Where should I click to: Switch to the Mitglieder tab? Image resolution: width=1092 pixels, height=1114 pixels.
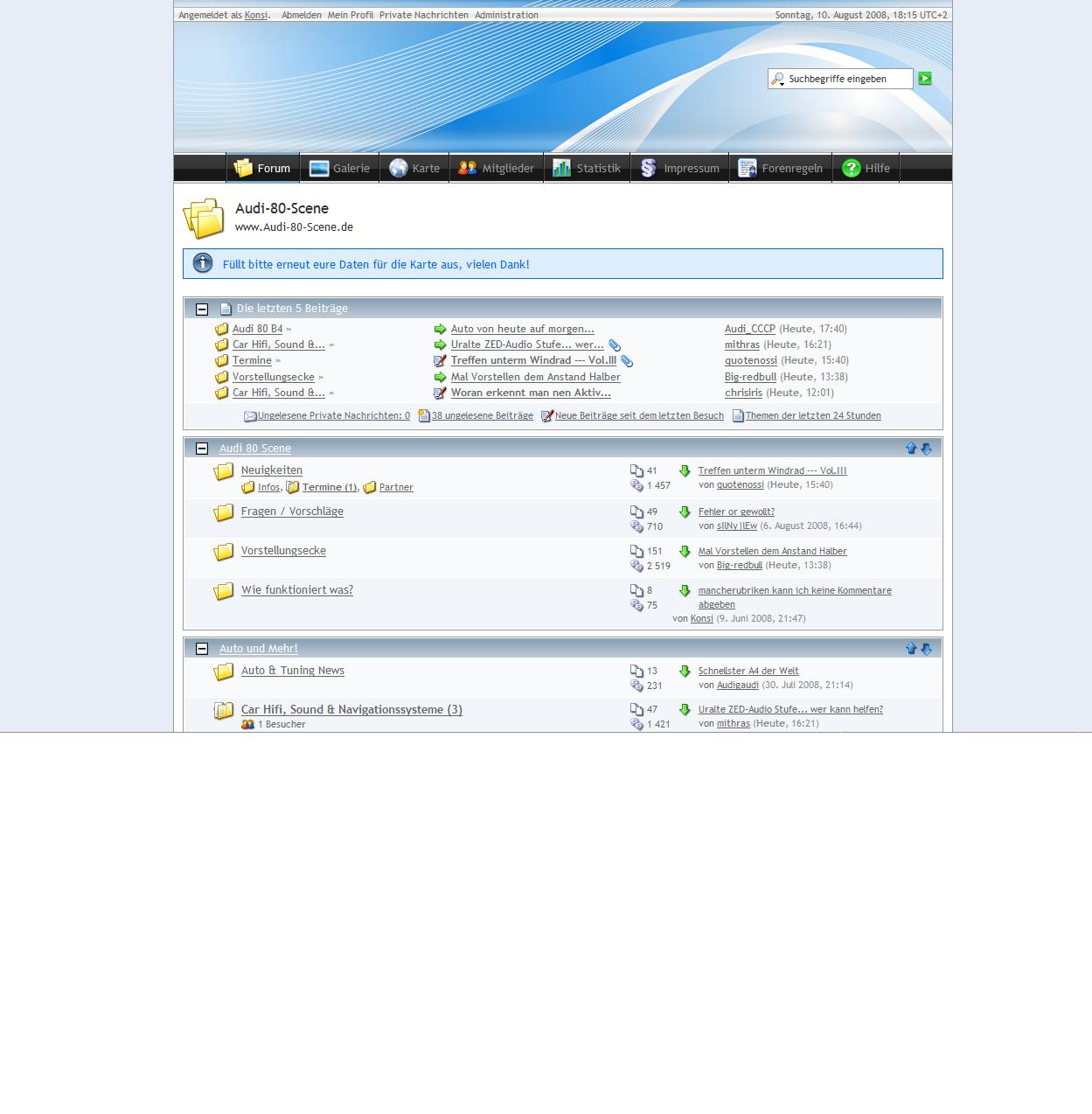click(497, 168)
